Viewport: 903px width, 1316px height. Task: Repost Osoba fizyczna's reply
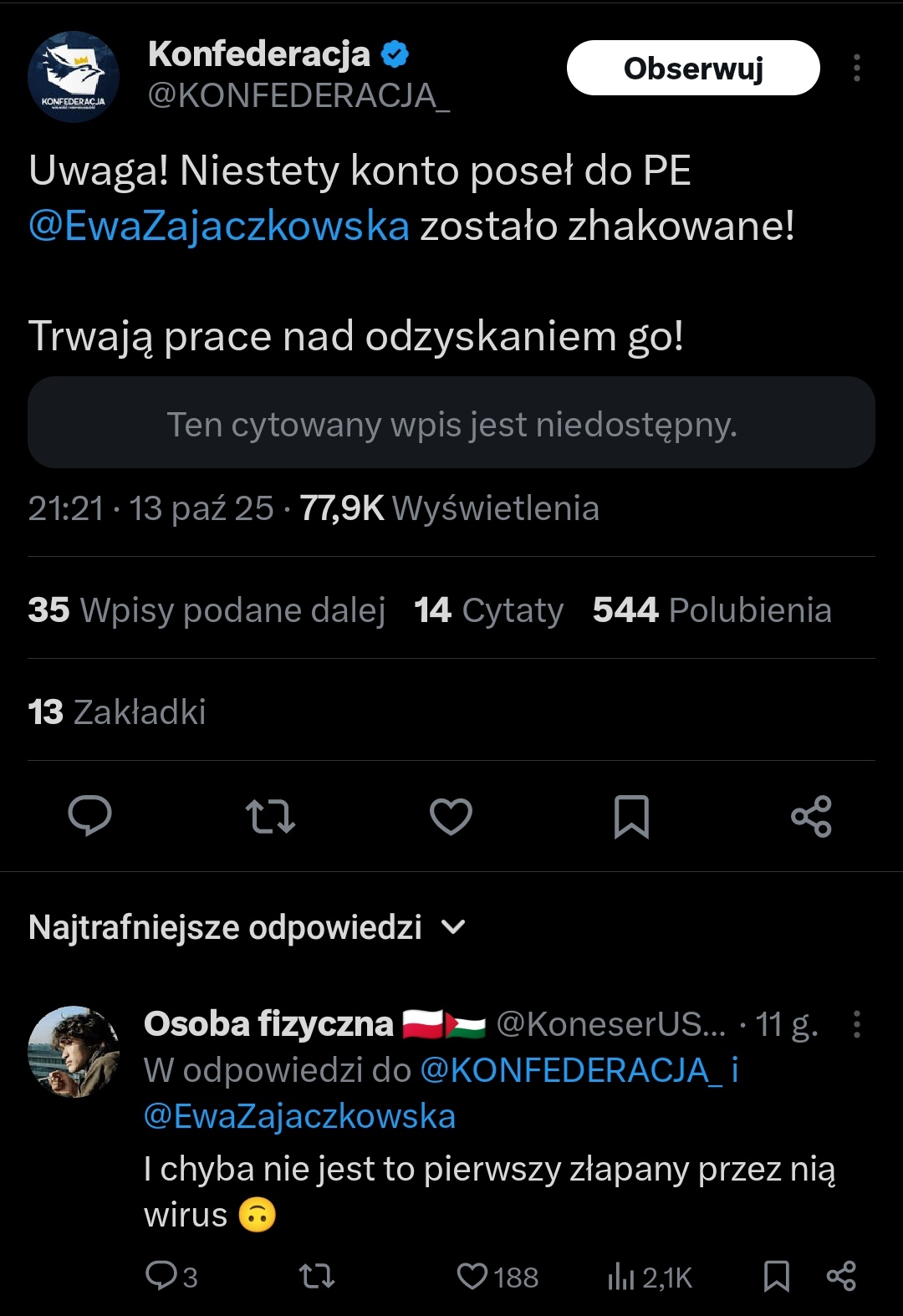pyautogui.click(x=317, y=1276)
